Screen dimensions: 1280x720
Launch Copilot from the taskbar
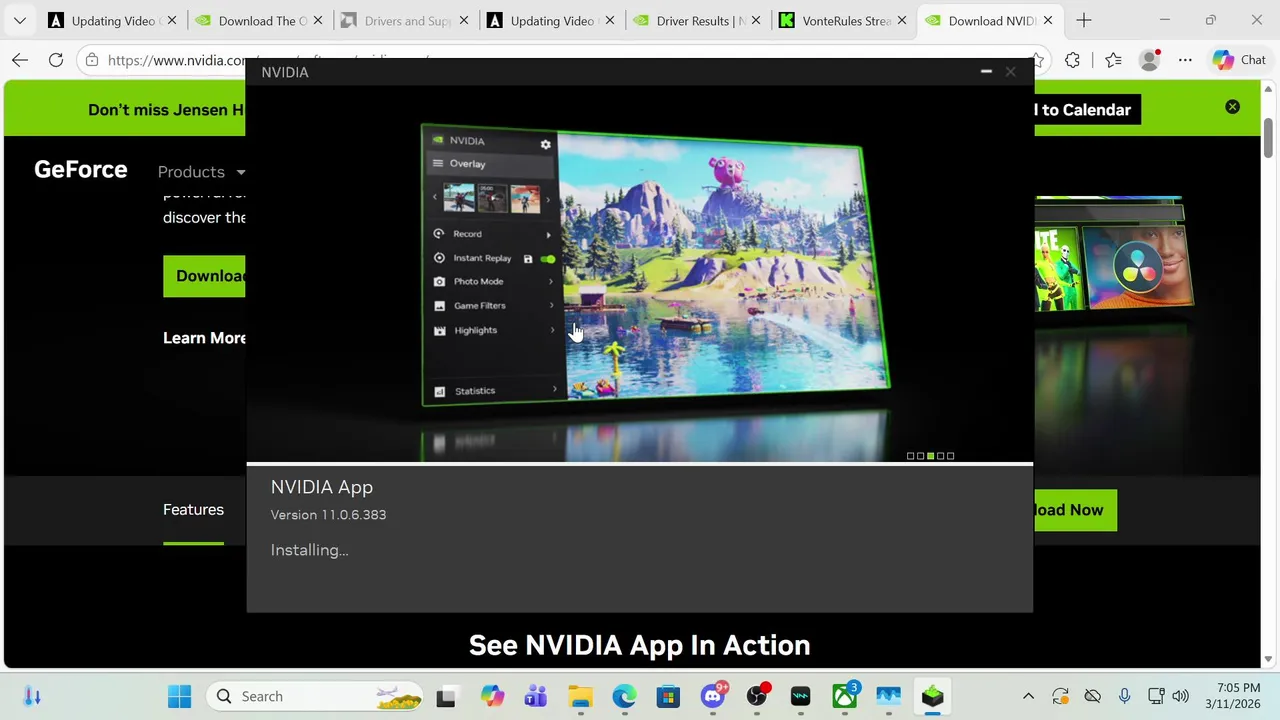(x=492, y=696)
